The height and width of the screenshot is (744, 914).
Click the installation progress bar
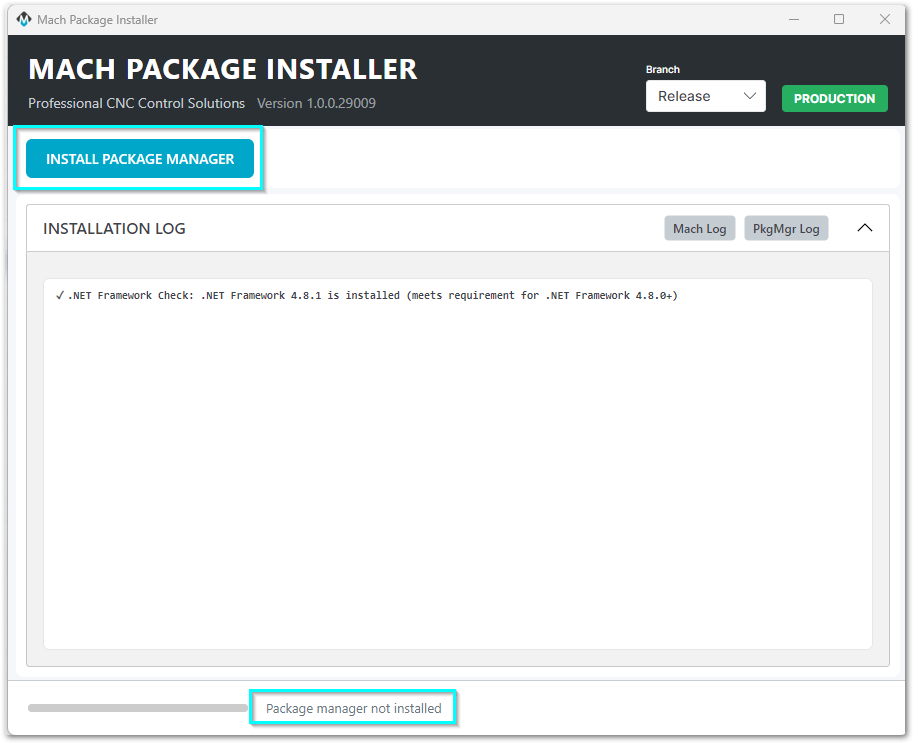pos(137,708)
